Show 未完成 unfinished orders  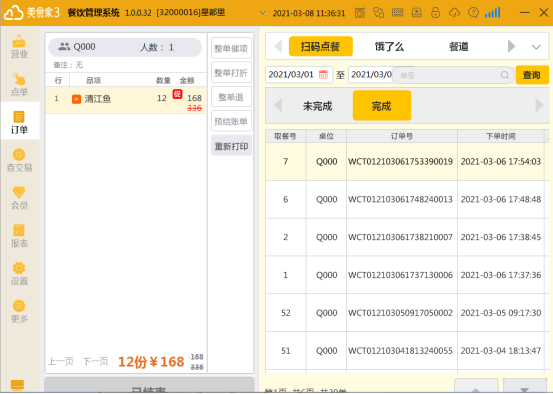pos(317,106)
